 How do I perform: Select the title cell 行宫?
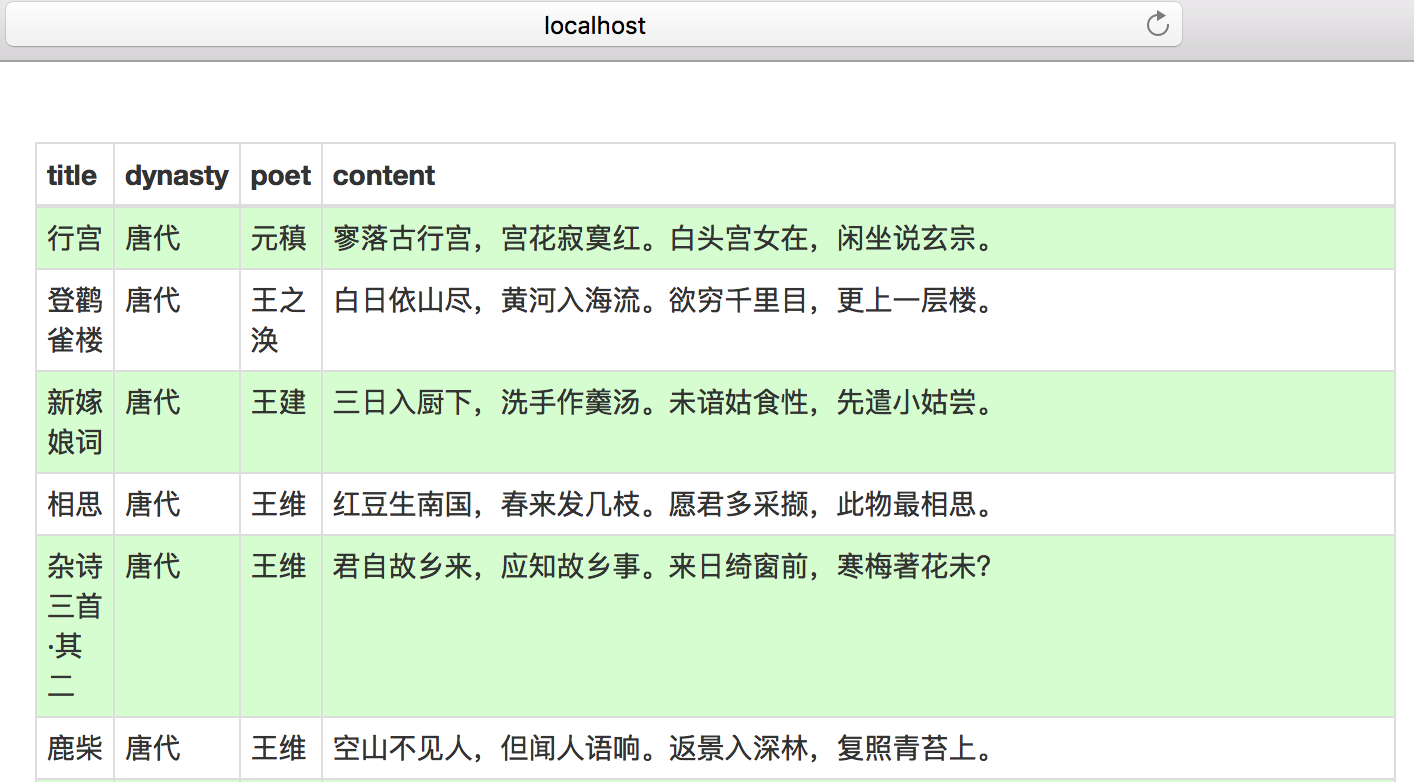[75, 238]
